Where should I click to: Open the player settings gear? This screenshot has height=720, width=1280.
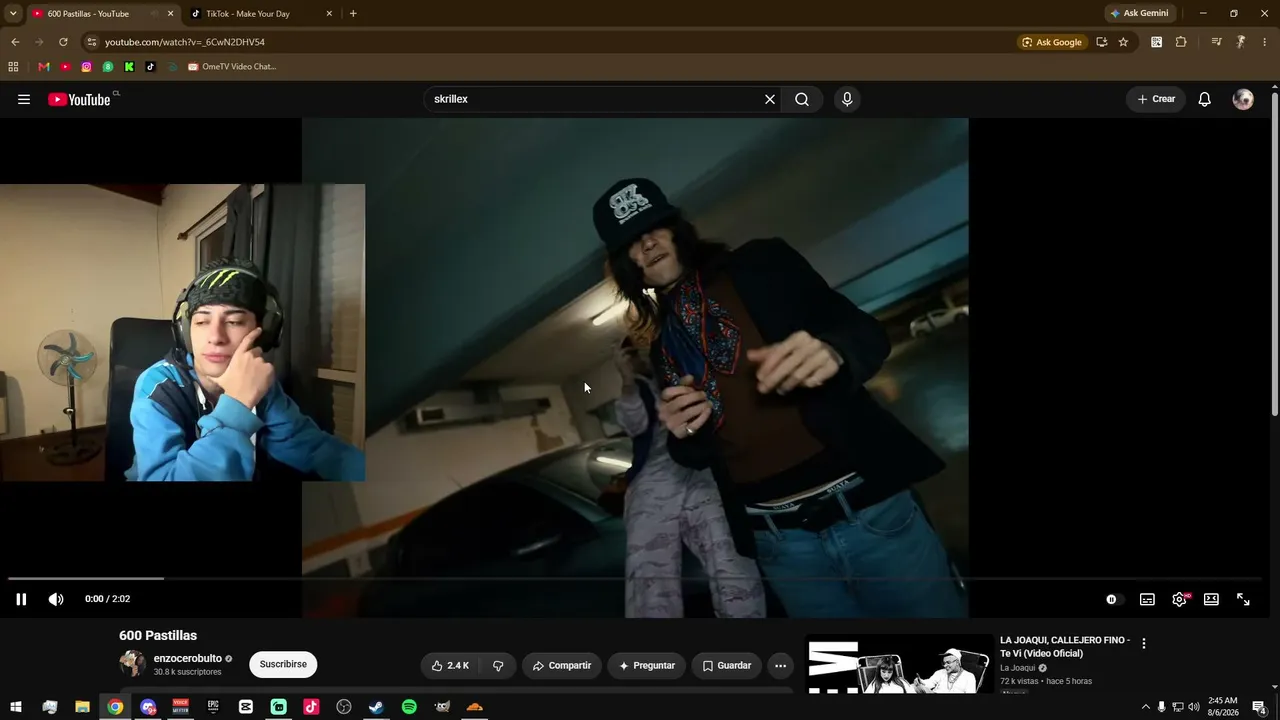1180,599
